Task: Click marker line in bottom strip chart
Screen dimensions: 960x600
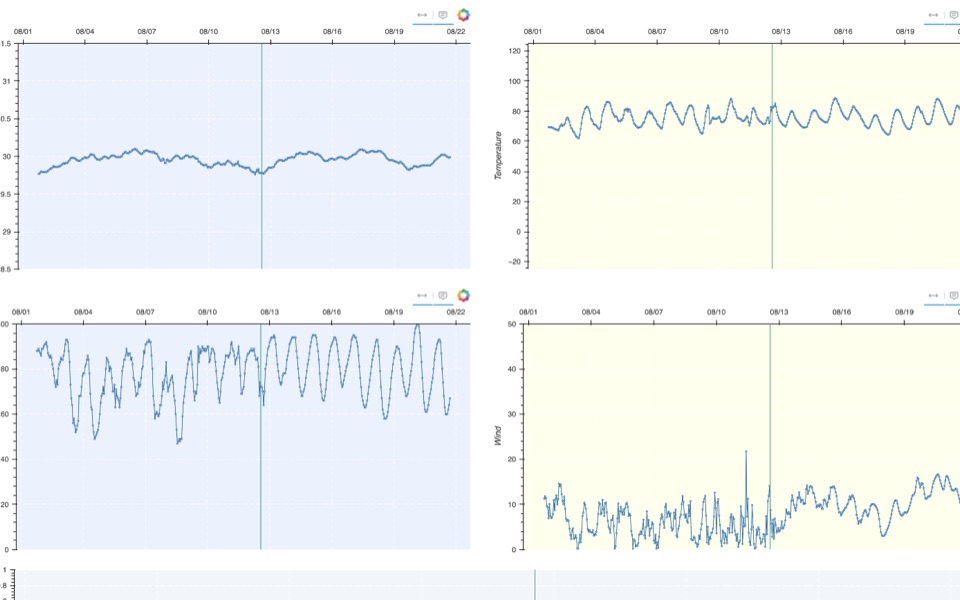Action: tap(534, 585)
